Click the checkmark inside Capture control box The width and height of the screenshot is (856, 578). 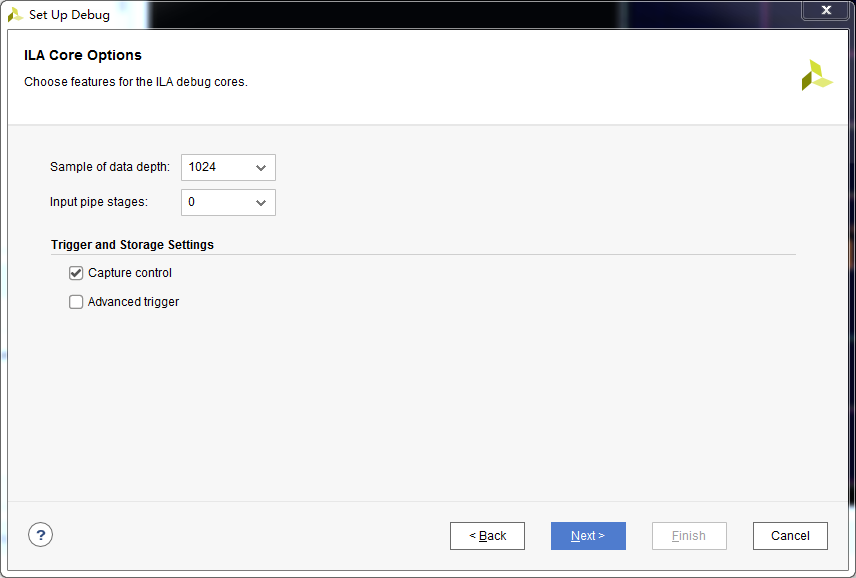coord(76,272)
